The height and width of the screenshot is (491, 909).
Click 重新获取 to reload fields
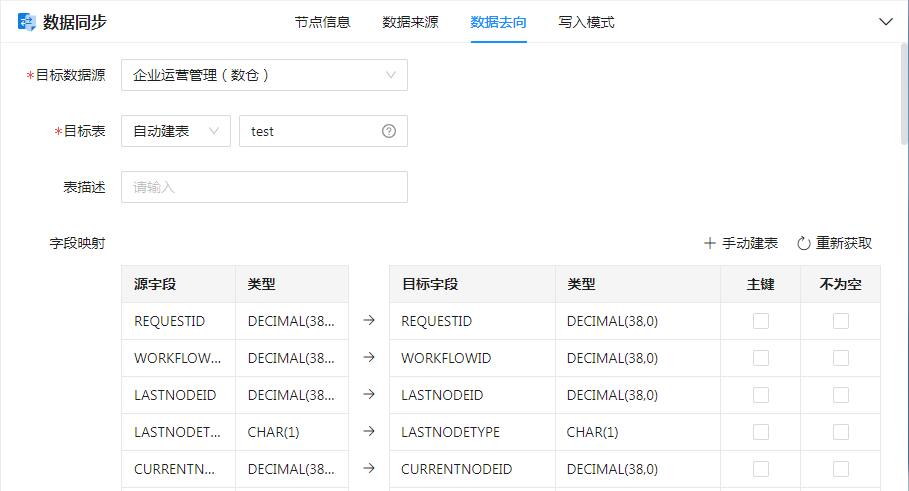843,243
